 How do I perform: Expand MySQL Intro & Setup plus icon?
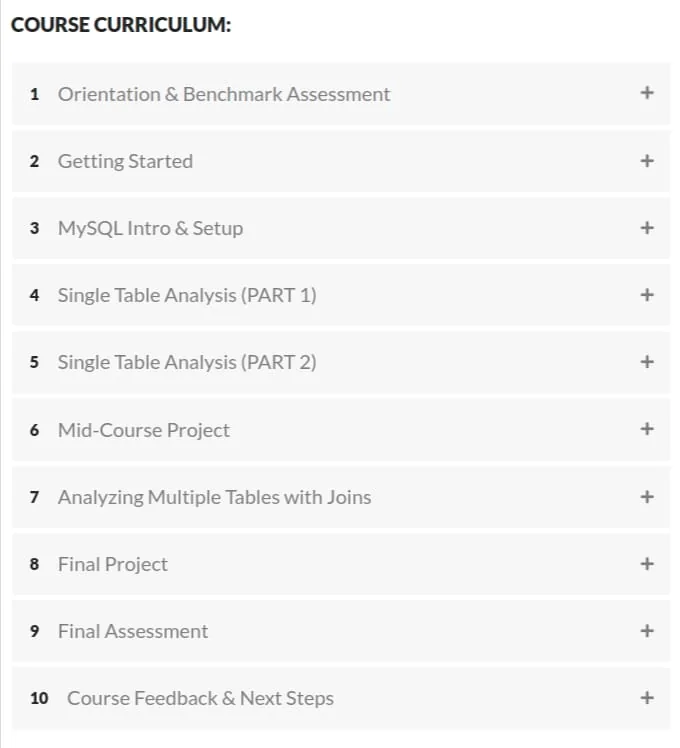(x=647, y=228)
